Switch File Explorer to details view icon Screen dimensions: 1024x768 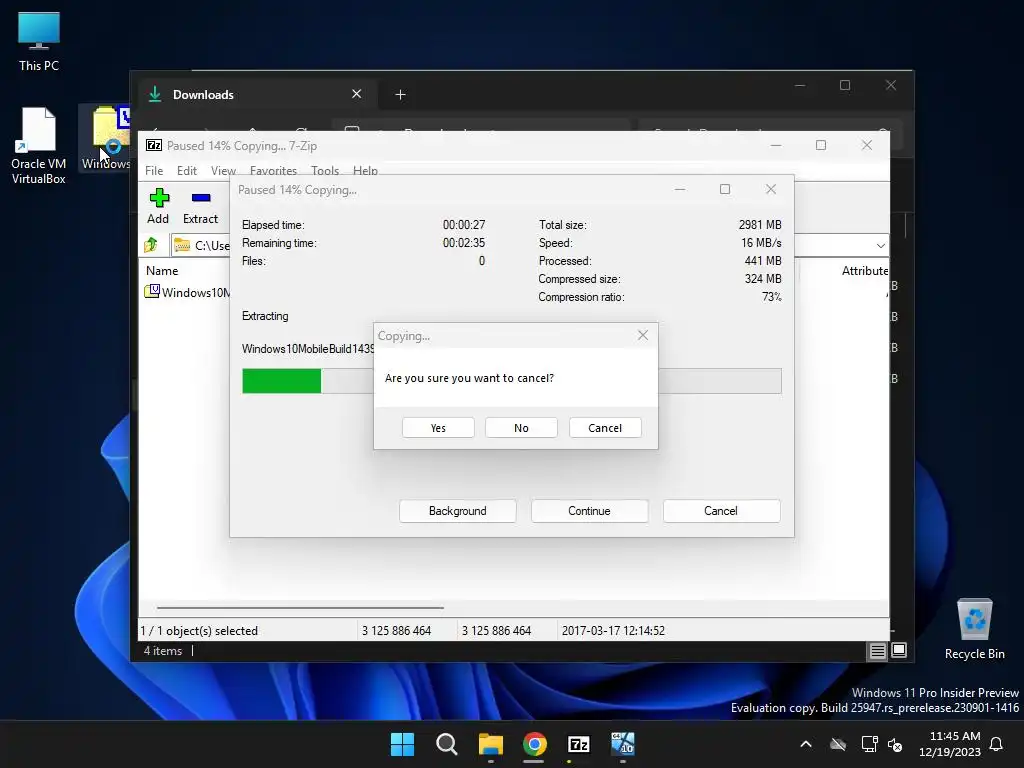(x=877, y=650)
